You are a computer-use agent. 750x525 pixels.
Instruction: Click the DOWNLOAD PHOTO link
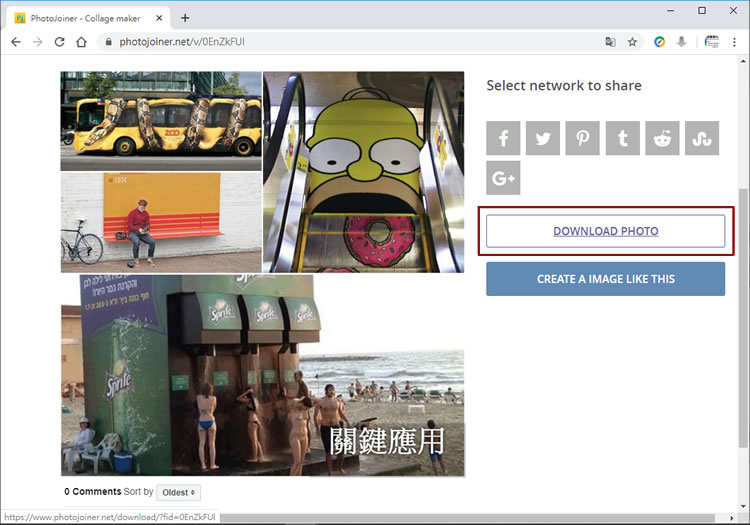(606, 231)
